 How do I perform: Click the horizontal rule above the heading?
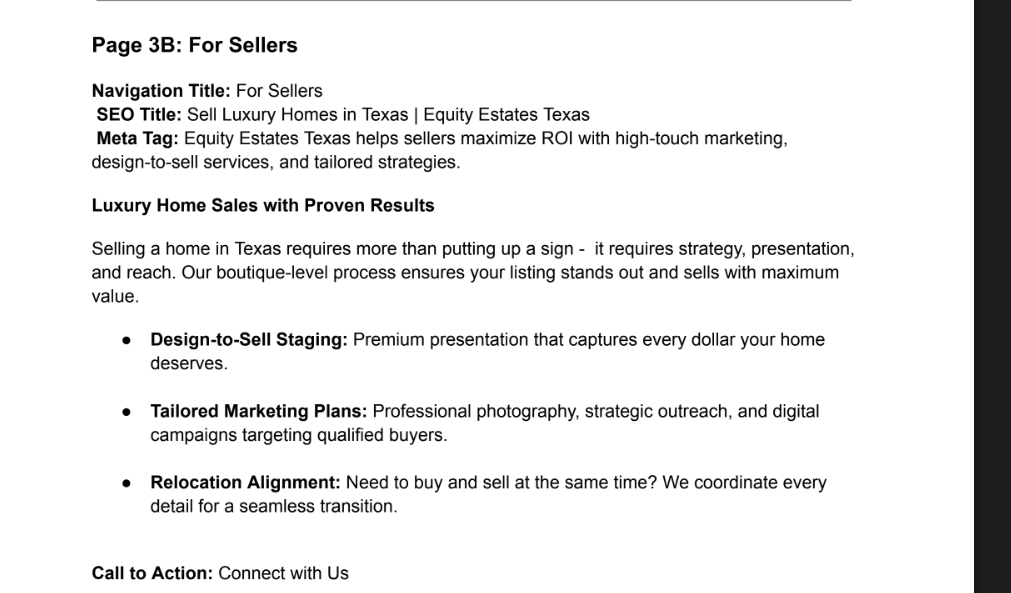474,1
